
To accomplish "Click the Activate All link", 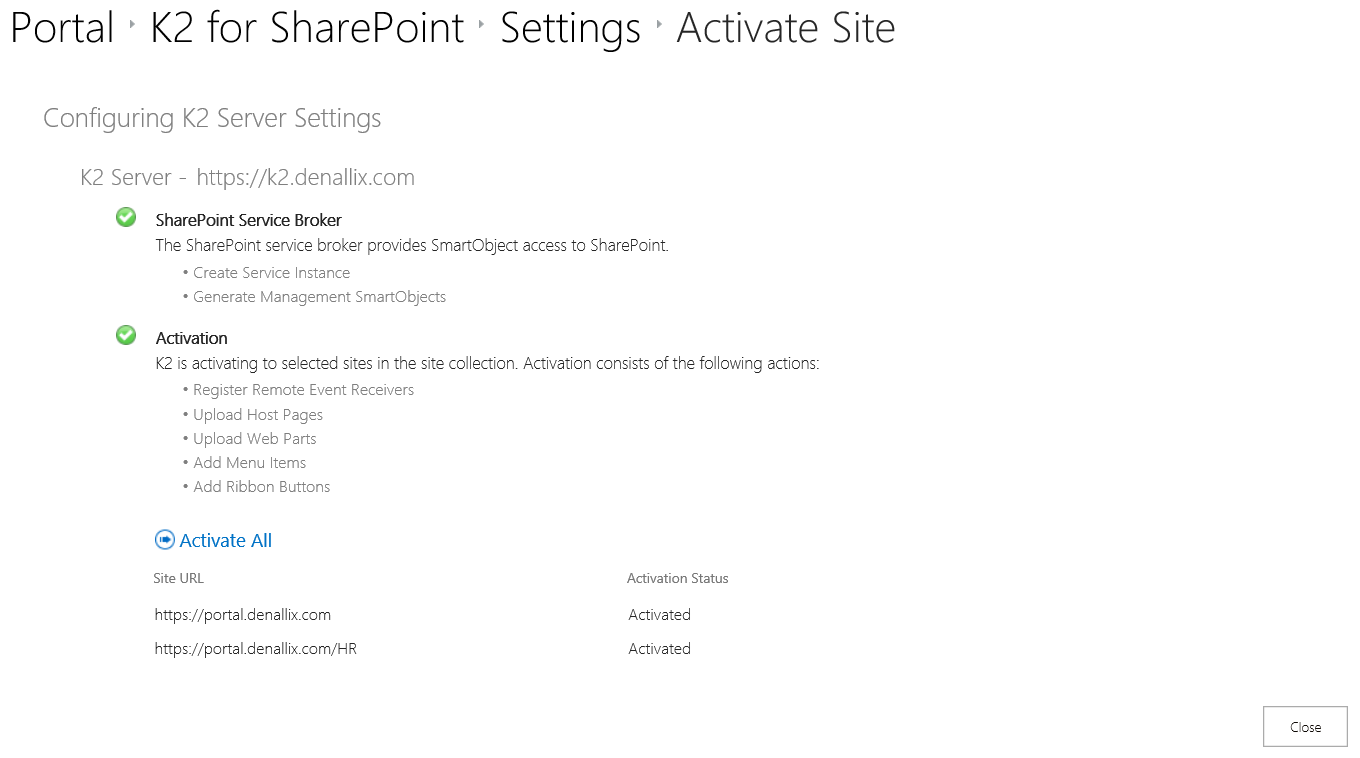I will (225, 541).
